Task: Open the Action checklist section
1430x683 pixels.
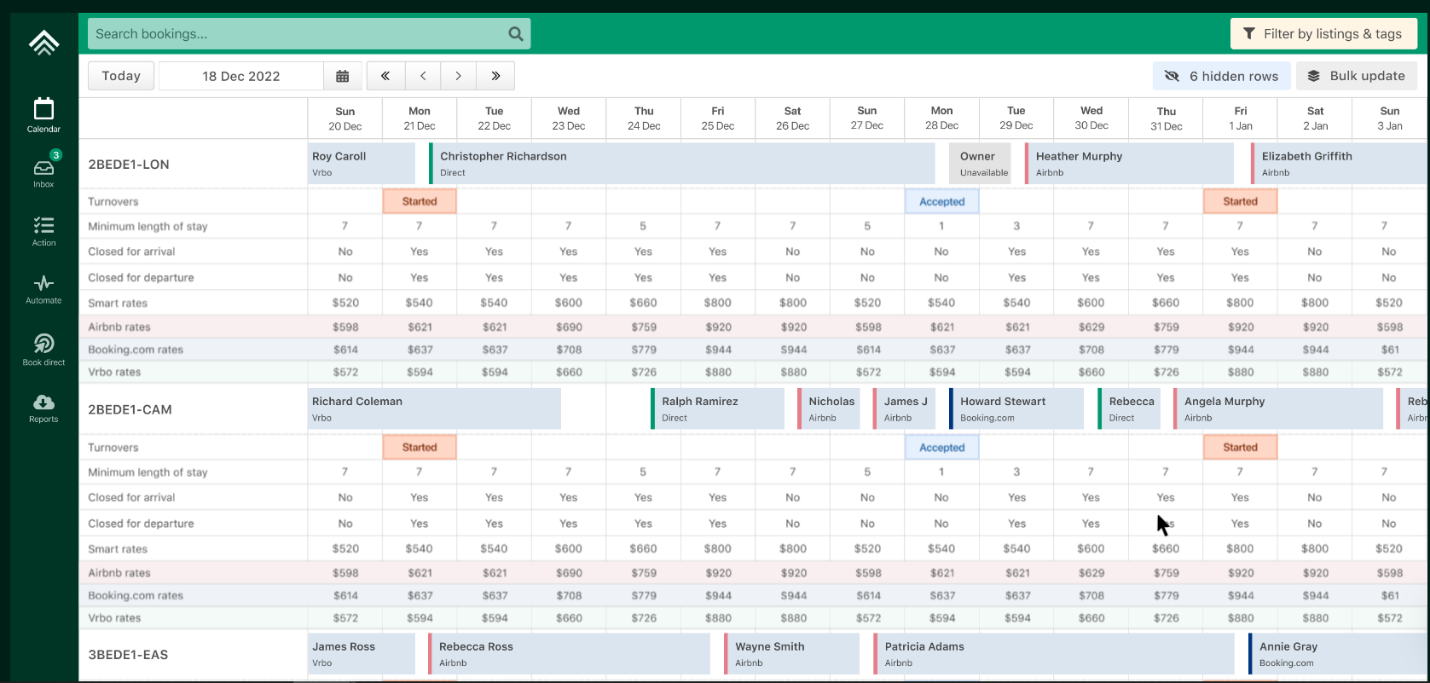Action: coord(43,231)
